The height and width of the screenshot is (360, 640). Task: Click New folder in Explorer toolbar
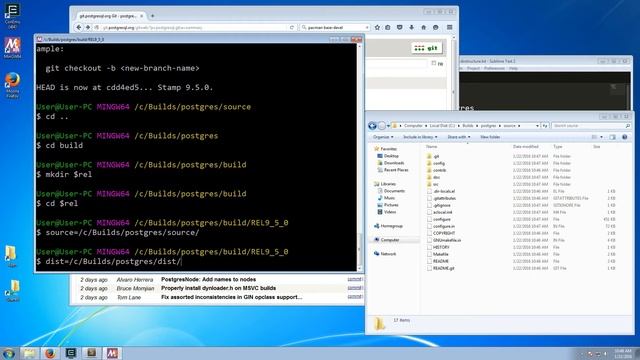490,137
